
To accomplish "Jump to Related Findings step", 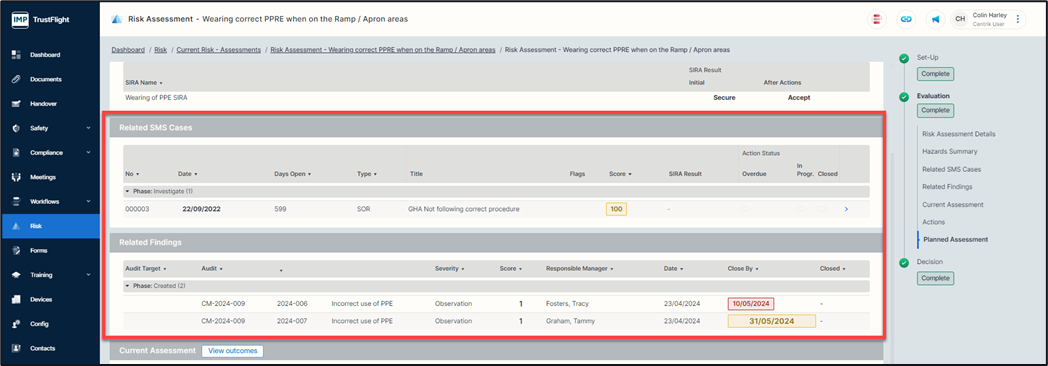I will click(x=947, y=187).
